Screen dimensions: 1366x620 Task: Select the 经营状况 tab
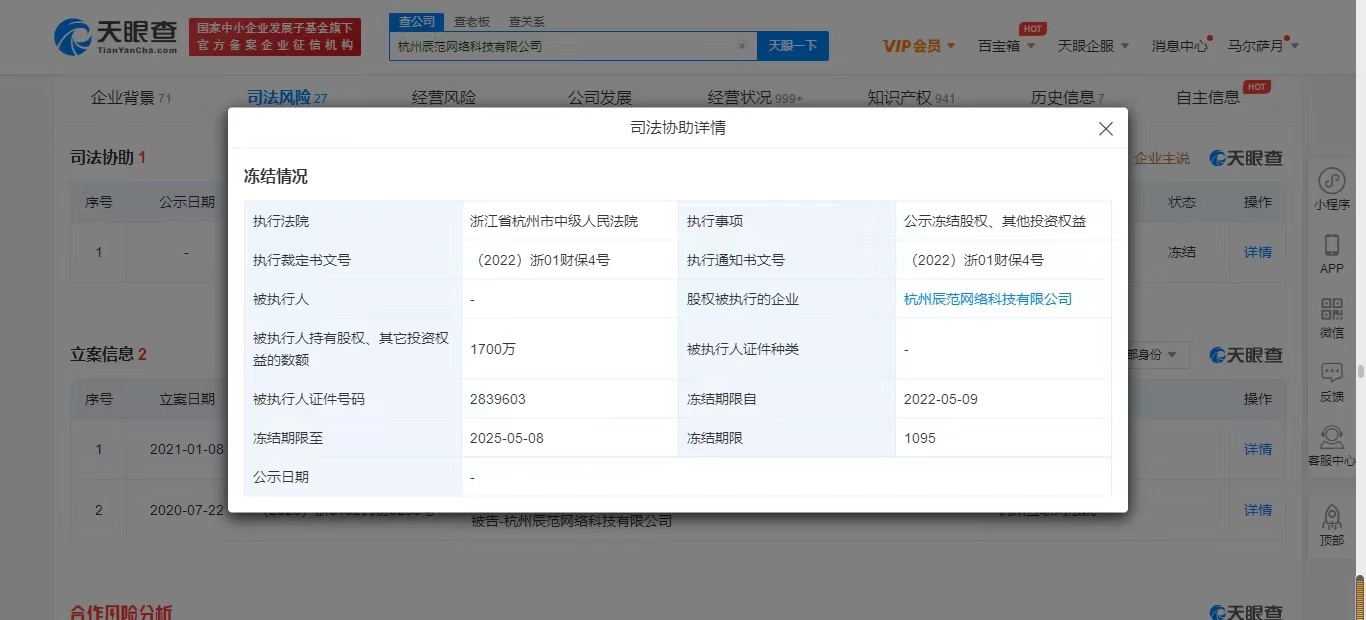755,97
